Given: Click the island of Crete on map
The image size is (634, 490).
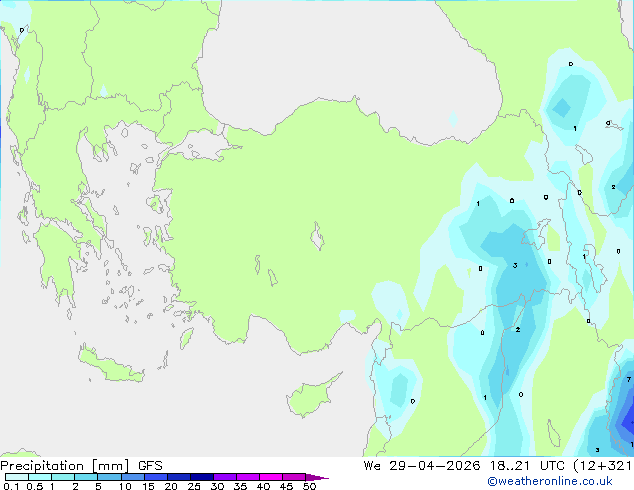Looking at the screenshot, I should point(110,365).
